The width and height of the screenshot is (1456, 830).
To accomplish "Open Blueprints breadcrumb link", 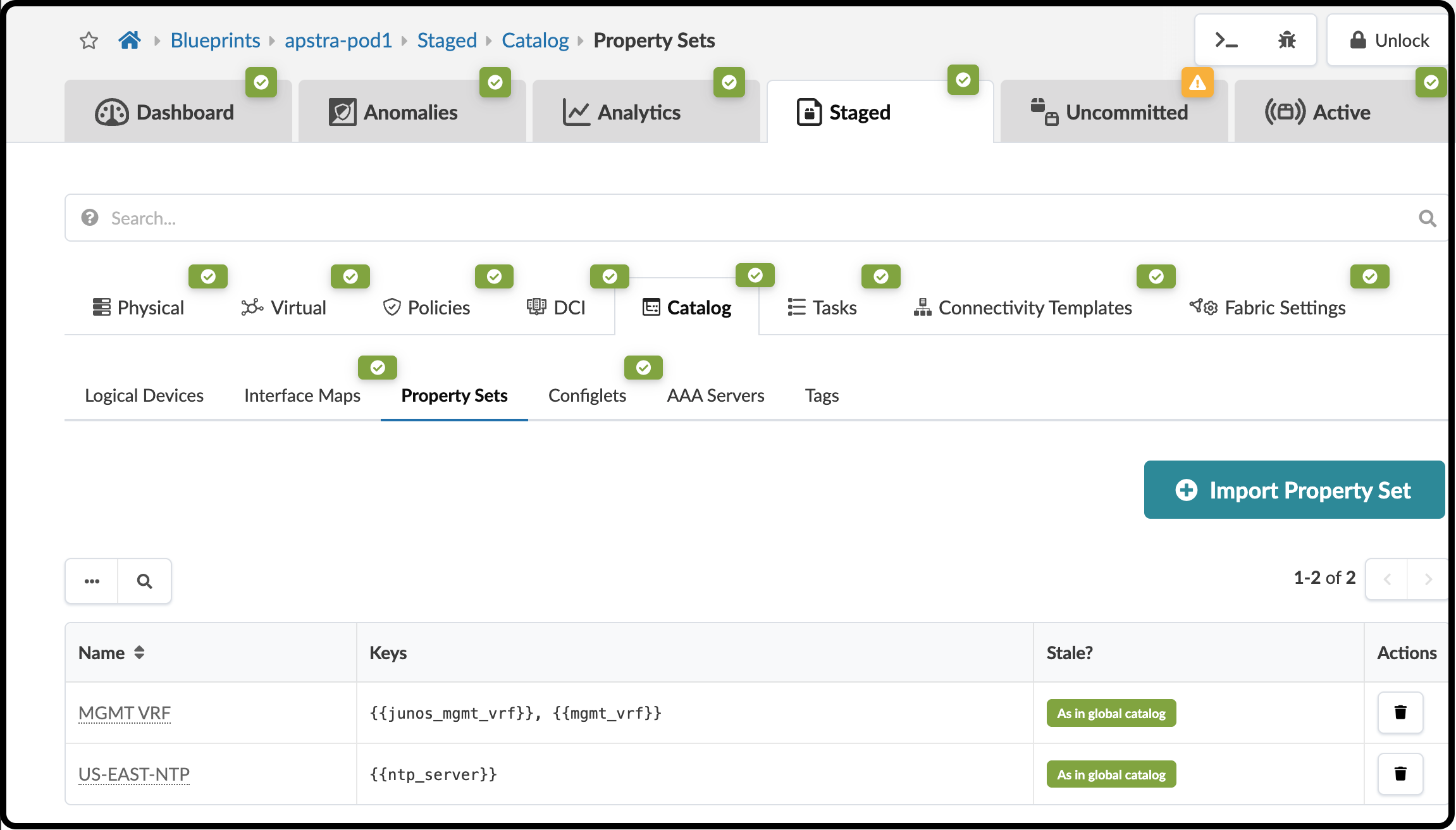I will (215, 40).
